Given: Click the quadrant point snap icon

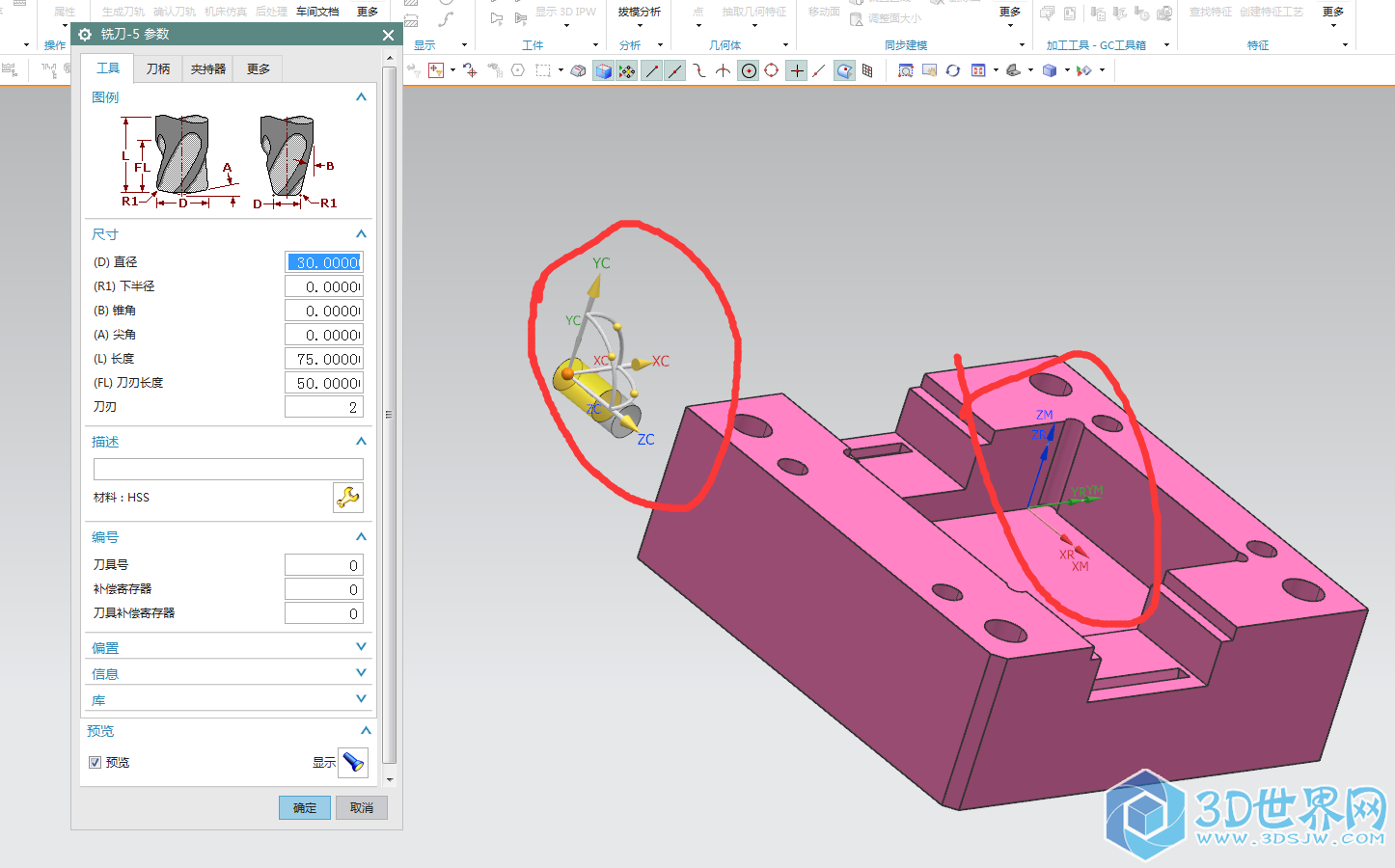Looking at the screenshot, I should click(771, 70).
